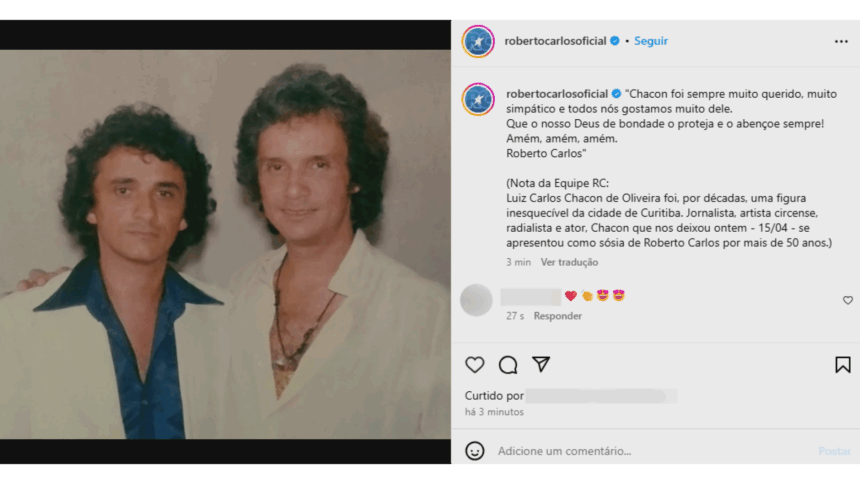Viewport: 860px width, 484px height.
Task: Click Responder on the emoji comment
Action: [x=557, y=316]
